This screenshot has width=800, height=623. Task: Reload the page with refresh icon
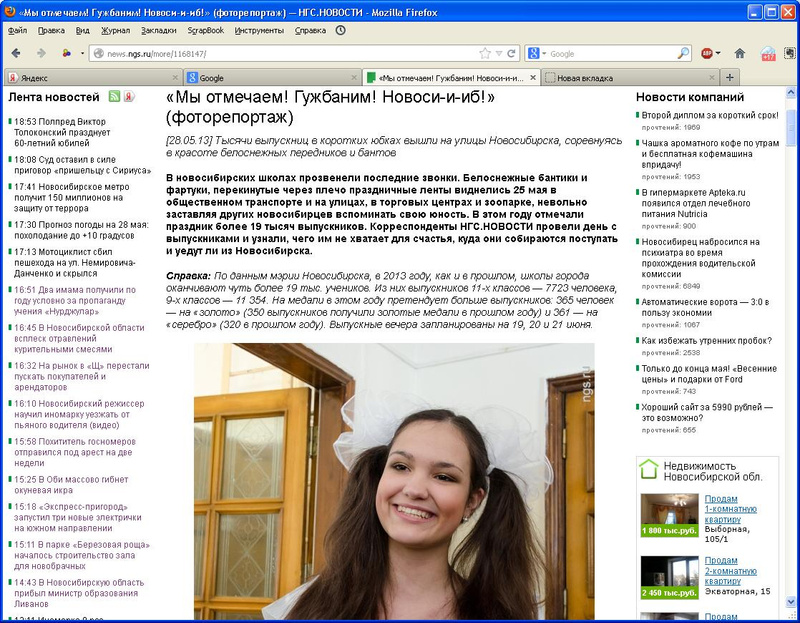point(513,53)
